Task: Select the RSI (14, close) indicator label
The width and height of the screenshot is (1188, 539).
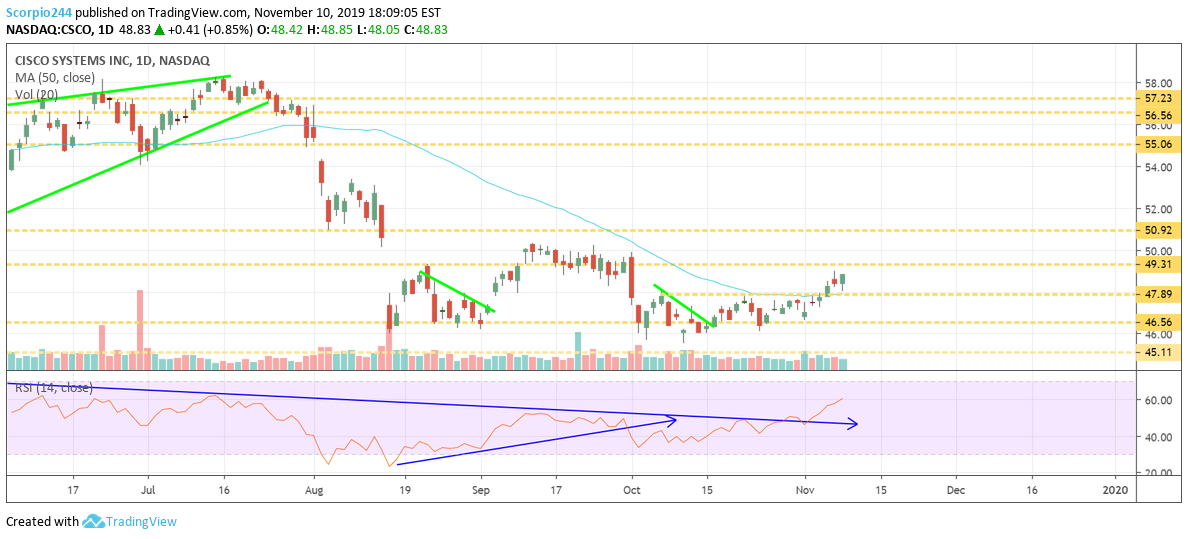Action: pos(52,388)
